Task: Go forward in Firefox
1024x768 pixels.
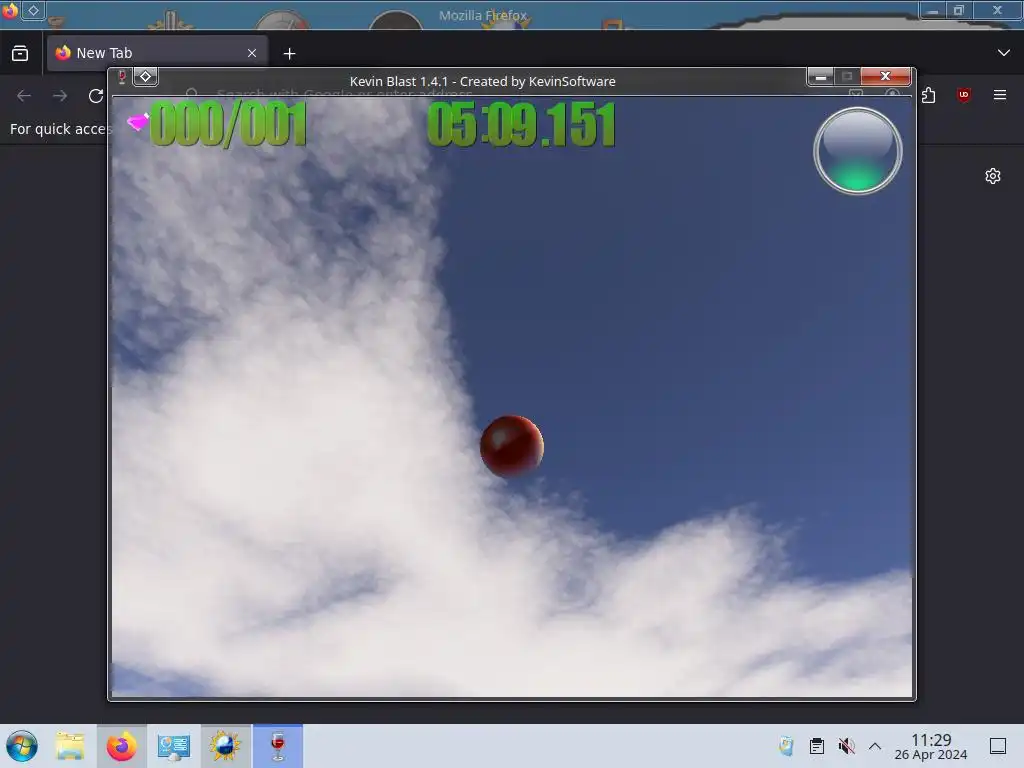Action: (60, 96)
